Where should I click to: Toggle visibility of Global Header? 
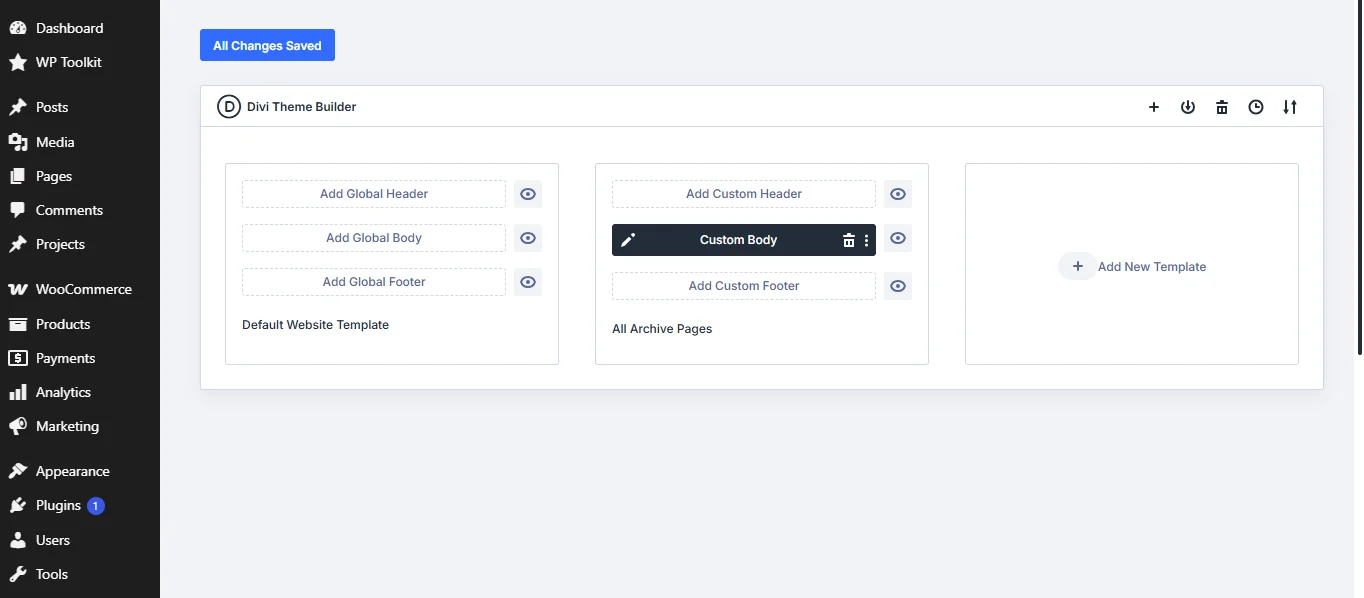click(x=528, y=194)
